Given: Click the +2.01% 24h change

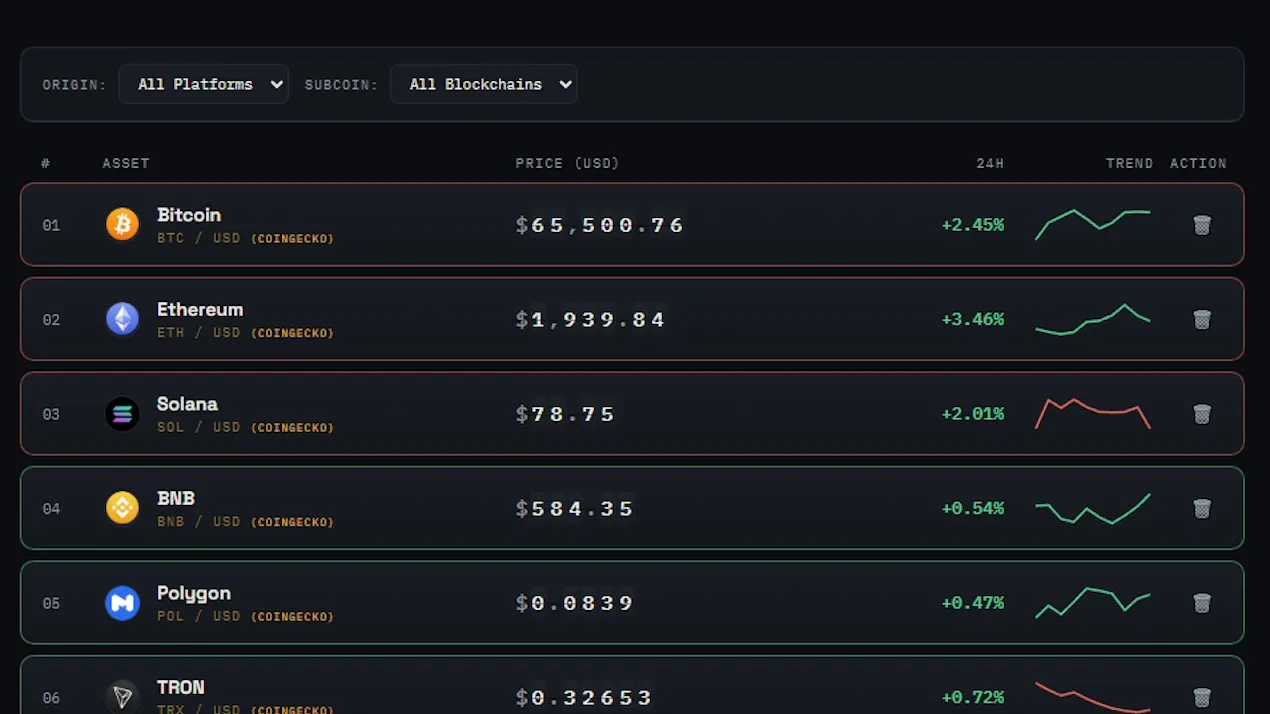Looking at the screenshot, I should pyautogui.click(x=972, y=414).
